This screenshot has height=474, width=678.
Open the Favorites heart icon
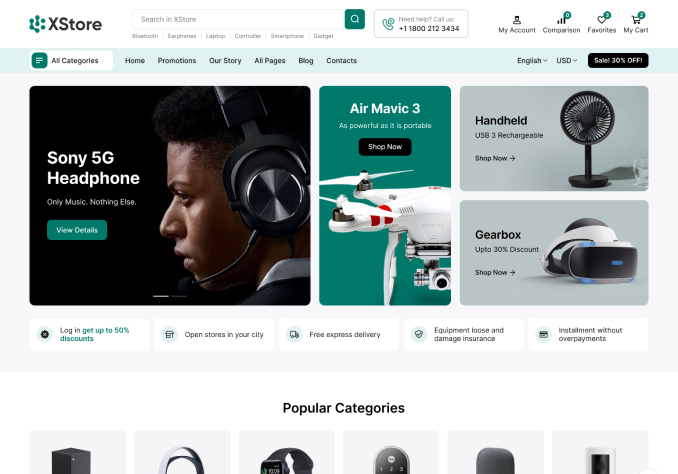[601, 20]
